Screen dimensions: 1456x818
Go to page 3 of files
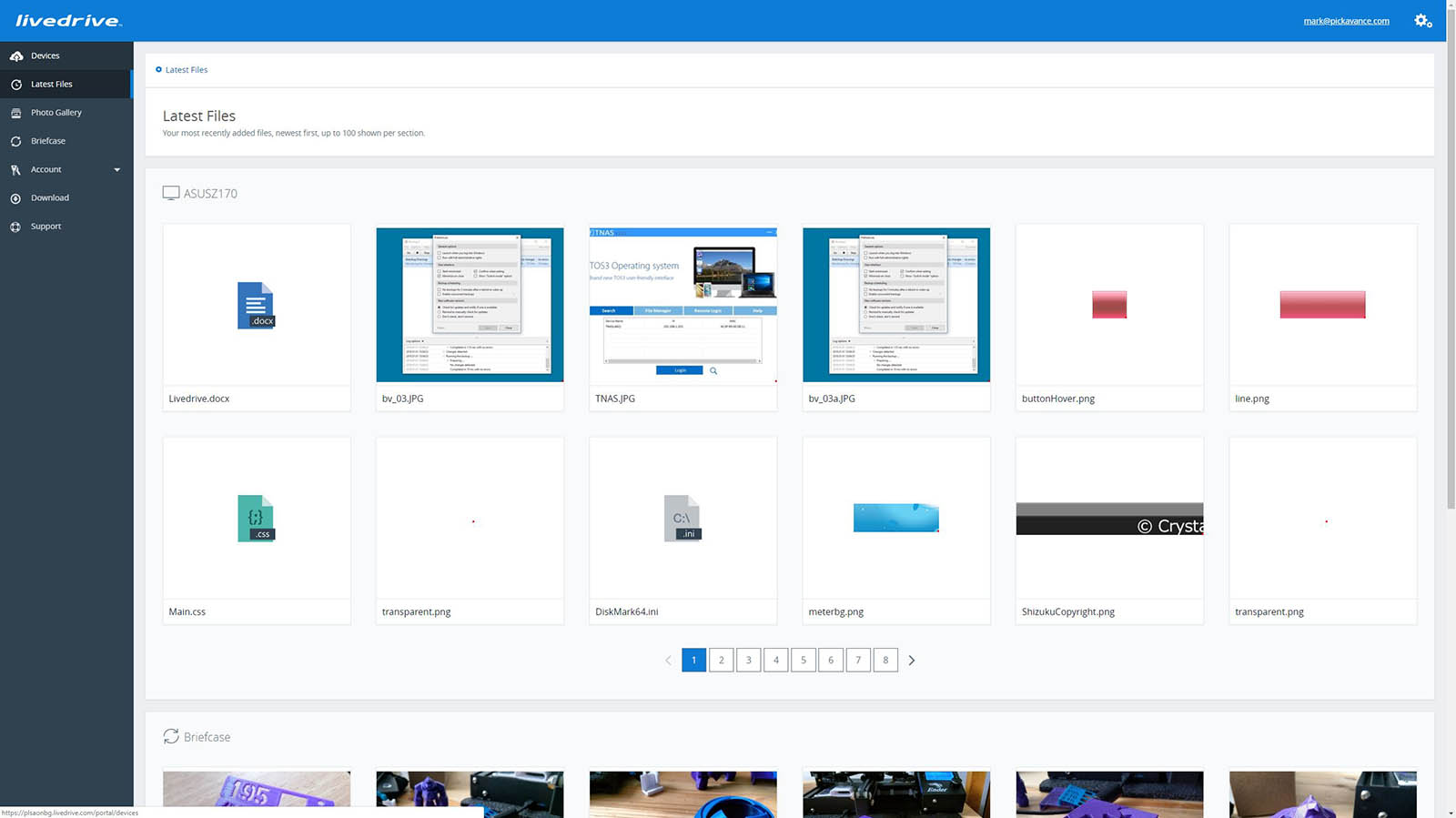tap(748, 660)
